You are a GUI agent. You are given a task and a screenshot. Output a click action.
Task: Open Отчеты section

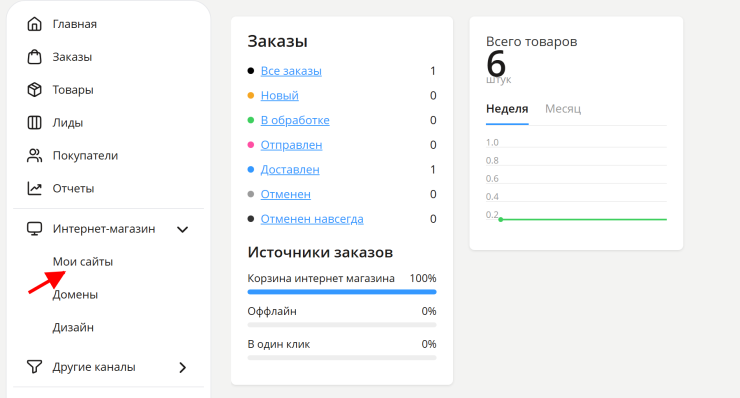click(74, 188)
